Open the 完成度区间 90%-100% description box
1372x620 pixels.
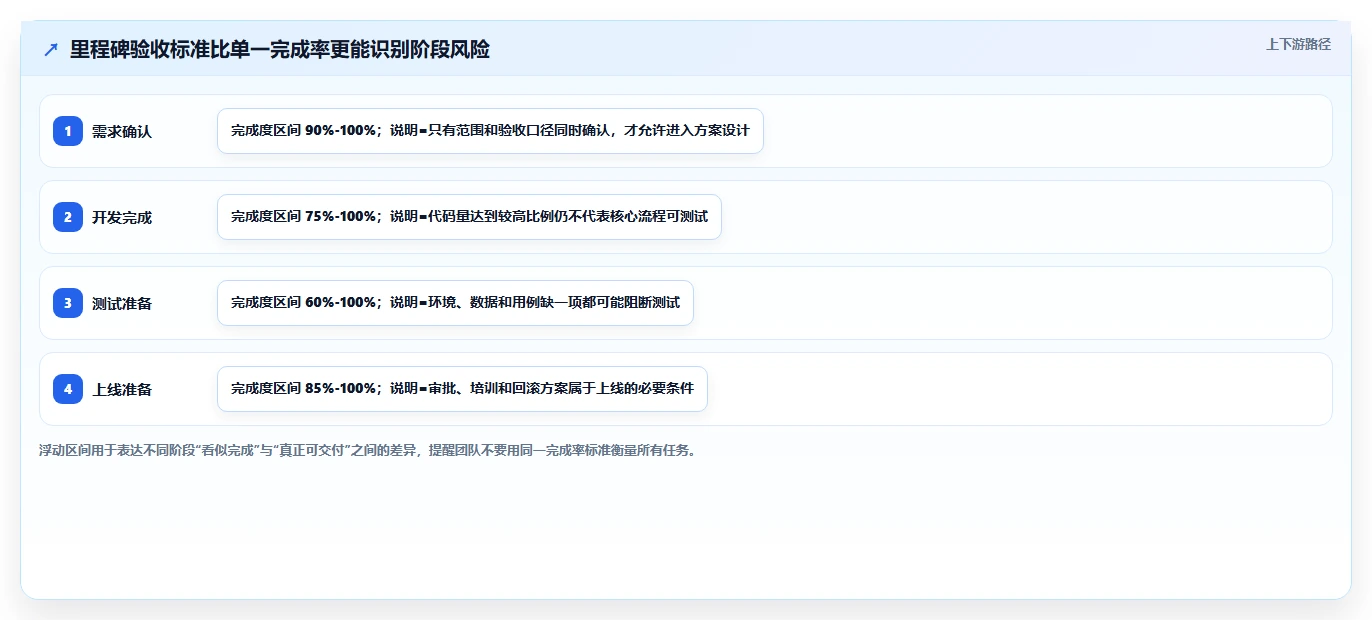490,131
